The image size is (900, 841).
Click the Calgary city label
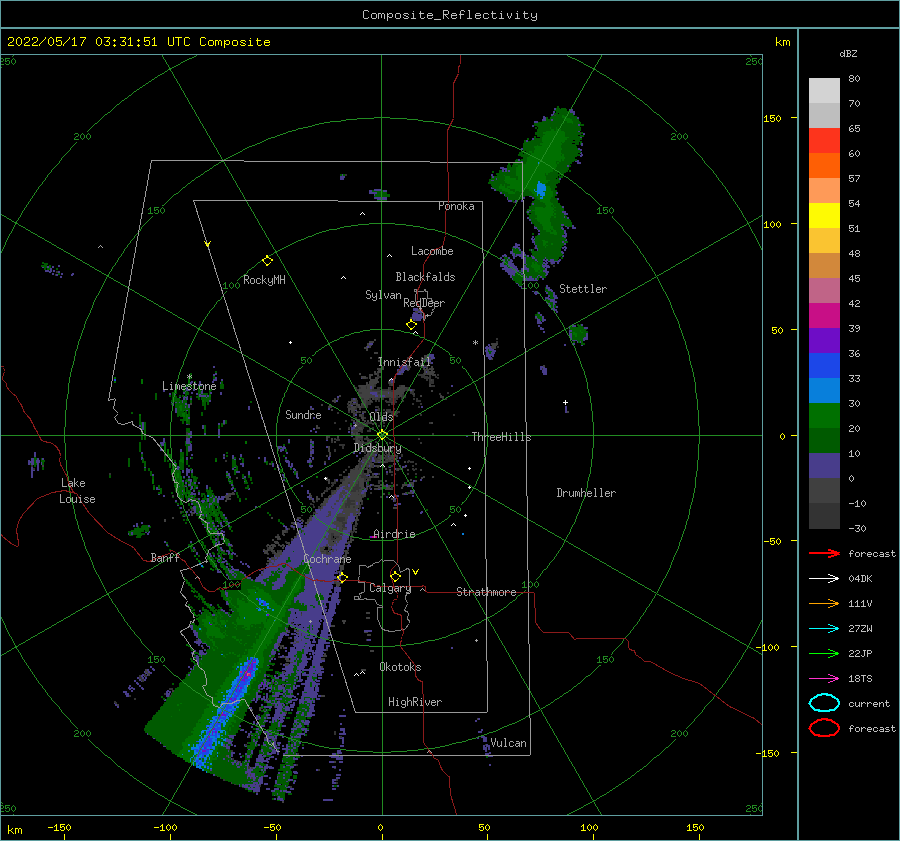click(390, 588)
